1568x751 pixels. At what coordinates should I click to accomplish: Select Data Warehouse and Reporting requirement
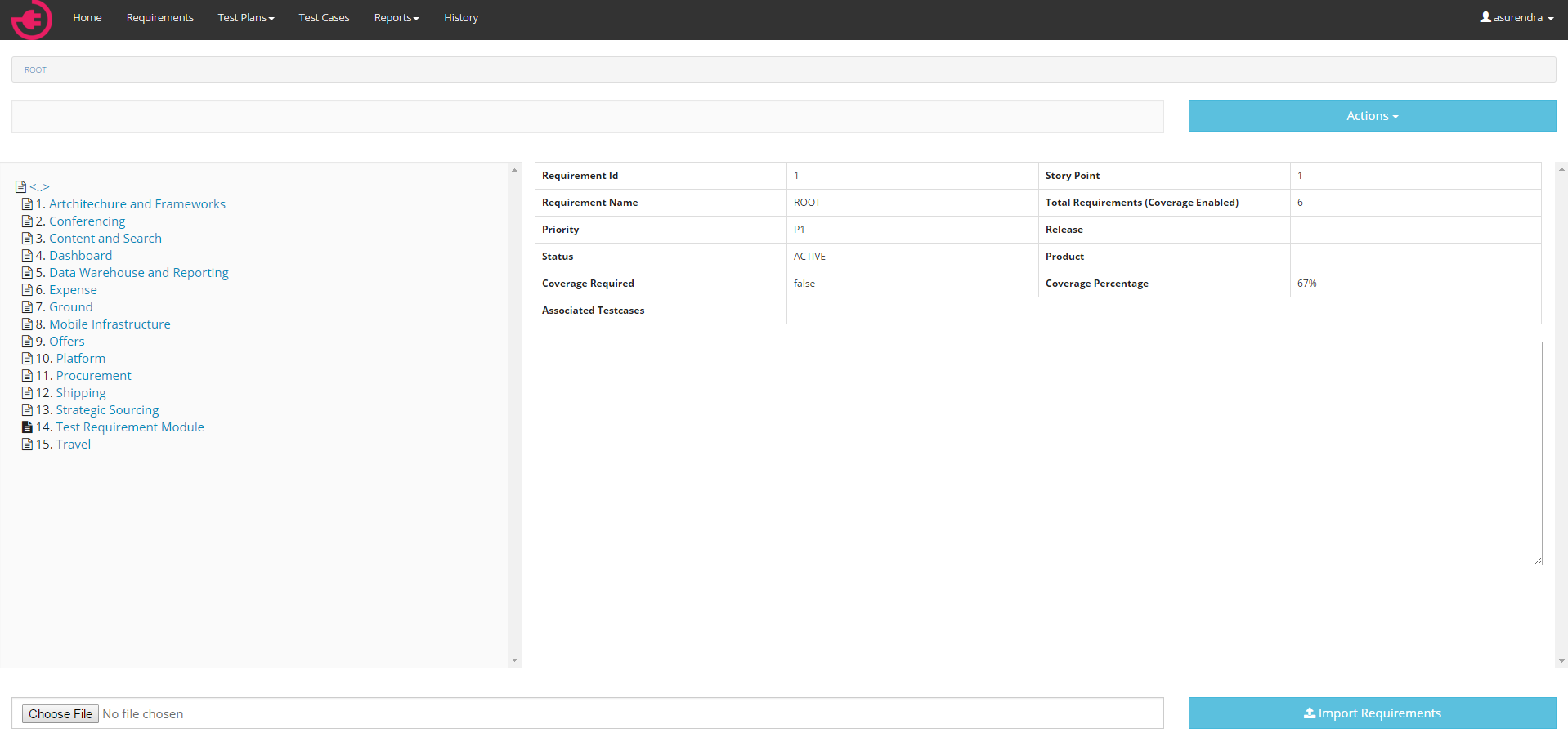139,273
